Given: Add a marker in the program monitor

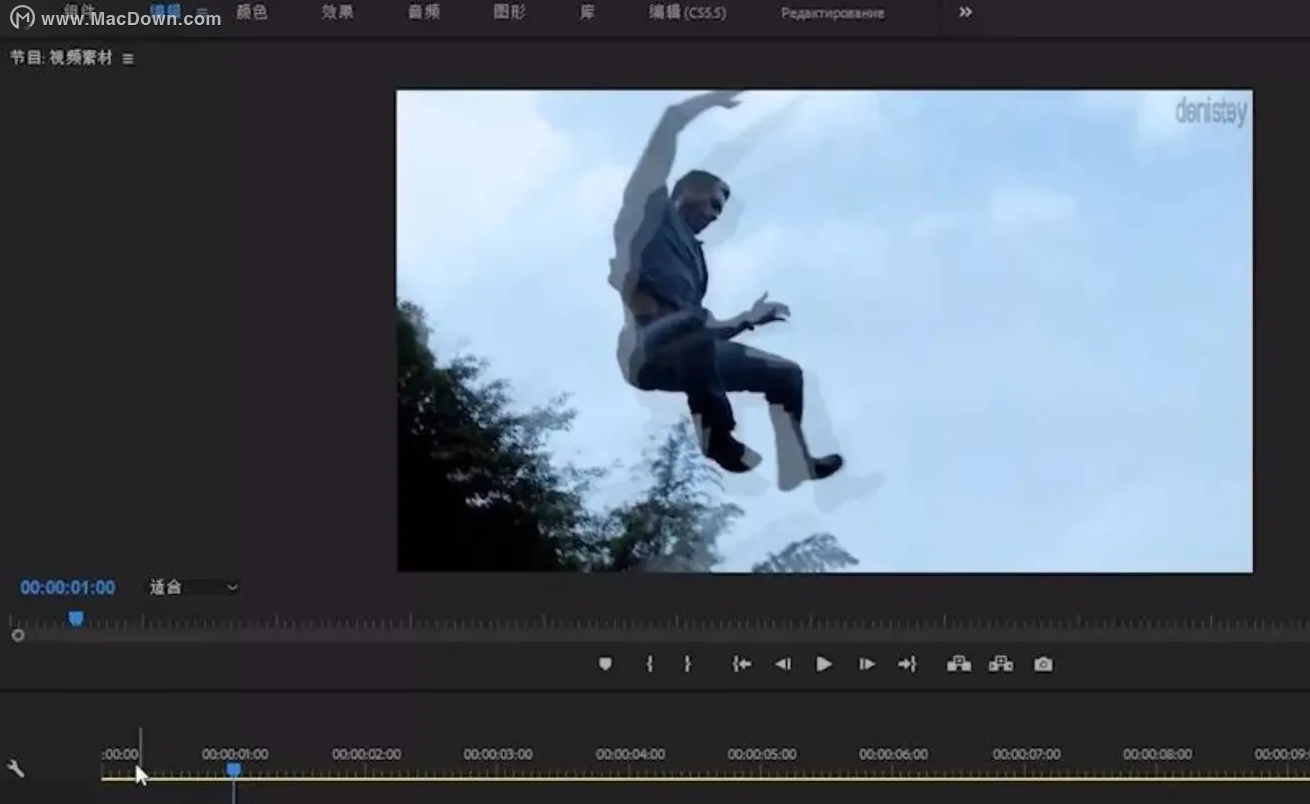Looking at the screenshot, I should tap(605, 664).
